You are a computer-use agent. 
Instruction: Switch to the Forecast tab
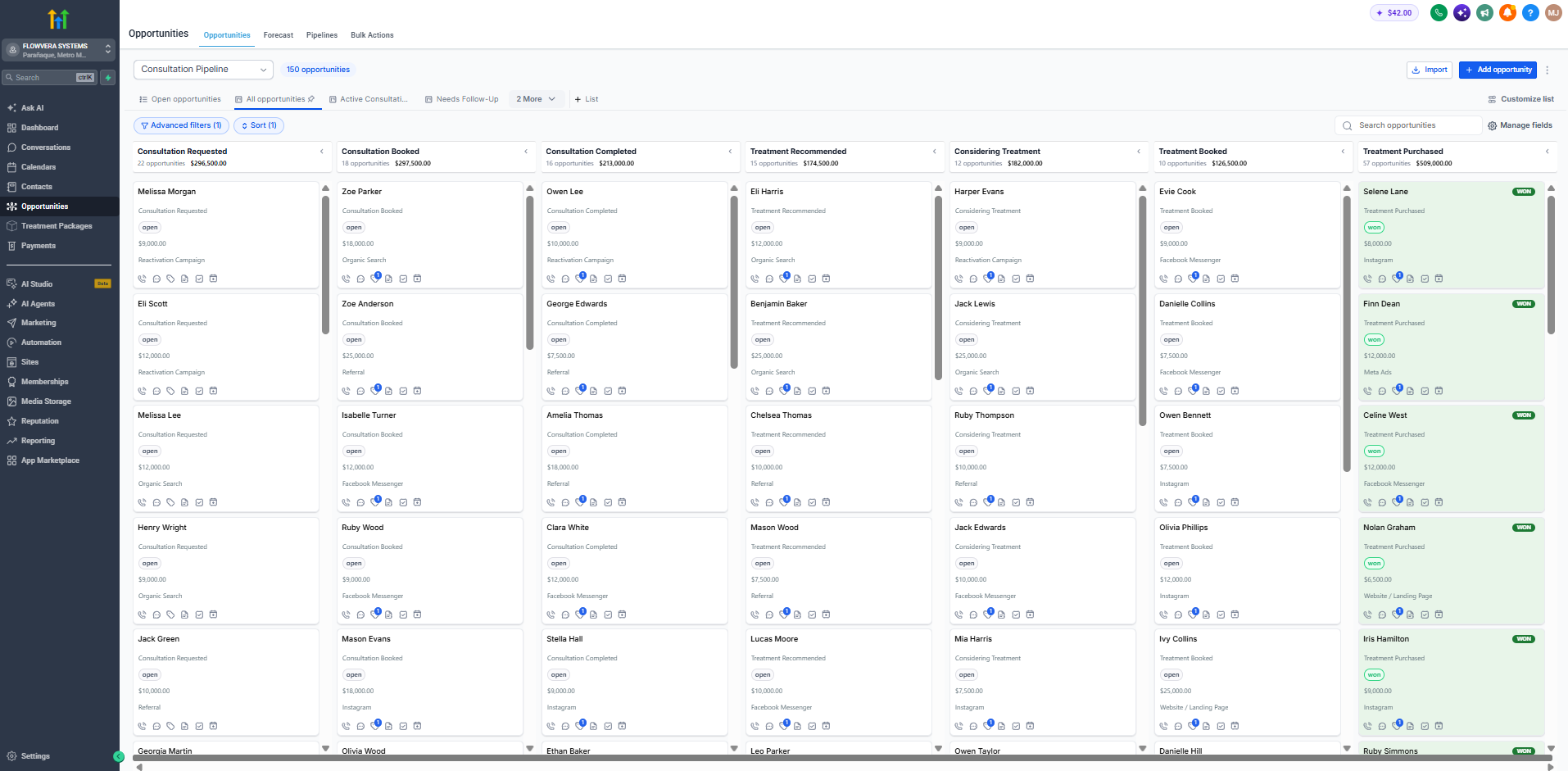[x=278, y=35]
